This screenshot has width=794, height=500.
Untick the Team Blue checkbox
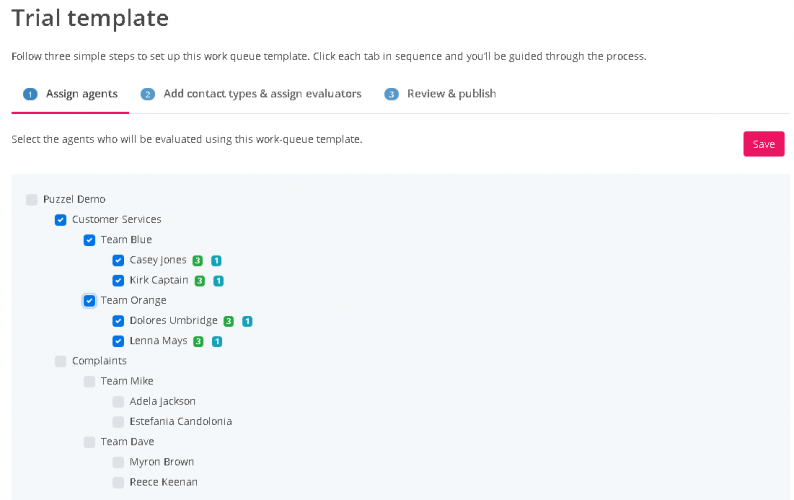90,240
